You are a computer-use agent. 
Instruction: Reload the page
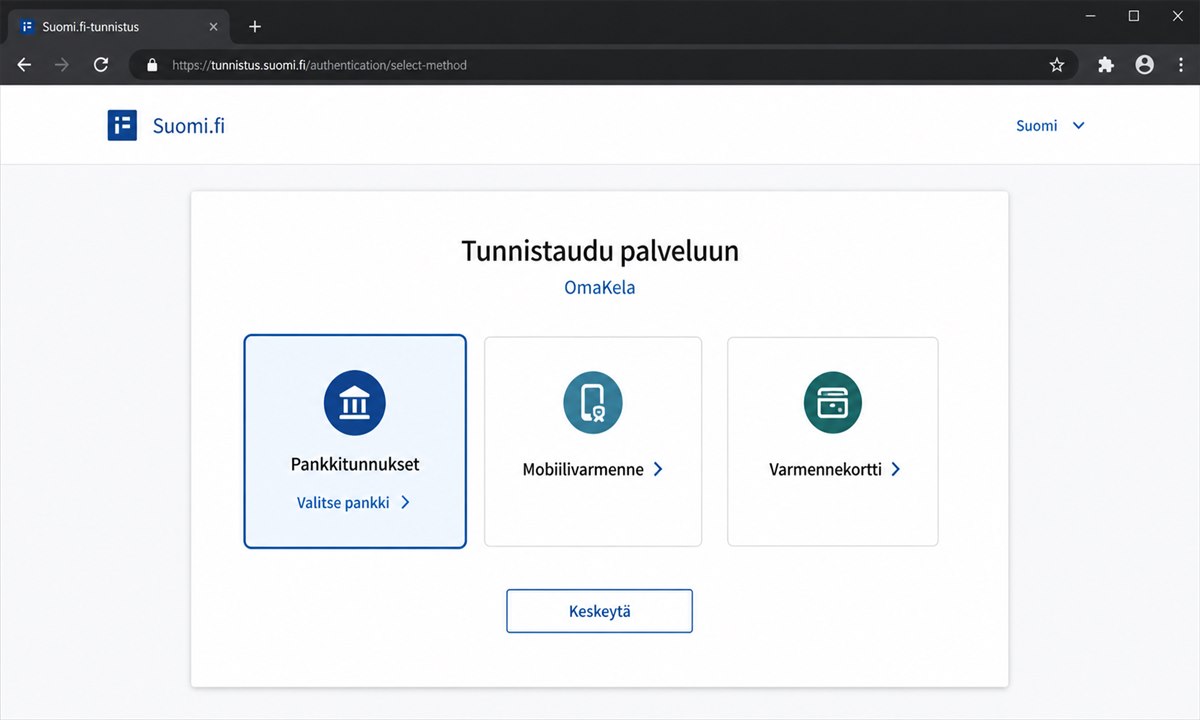point(101,65)
